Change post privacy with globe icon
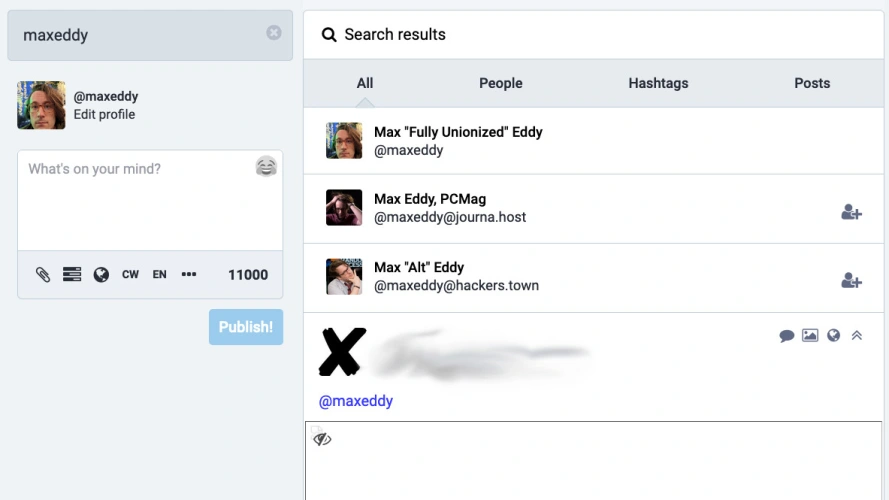Viewport: 889px width, 500px height. pyautogui.click(x=101, y=275)
